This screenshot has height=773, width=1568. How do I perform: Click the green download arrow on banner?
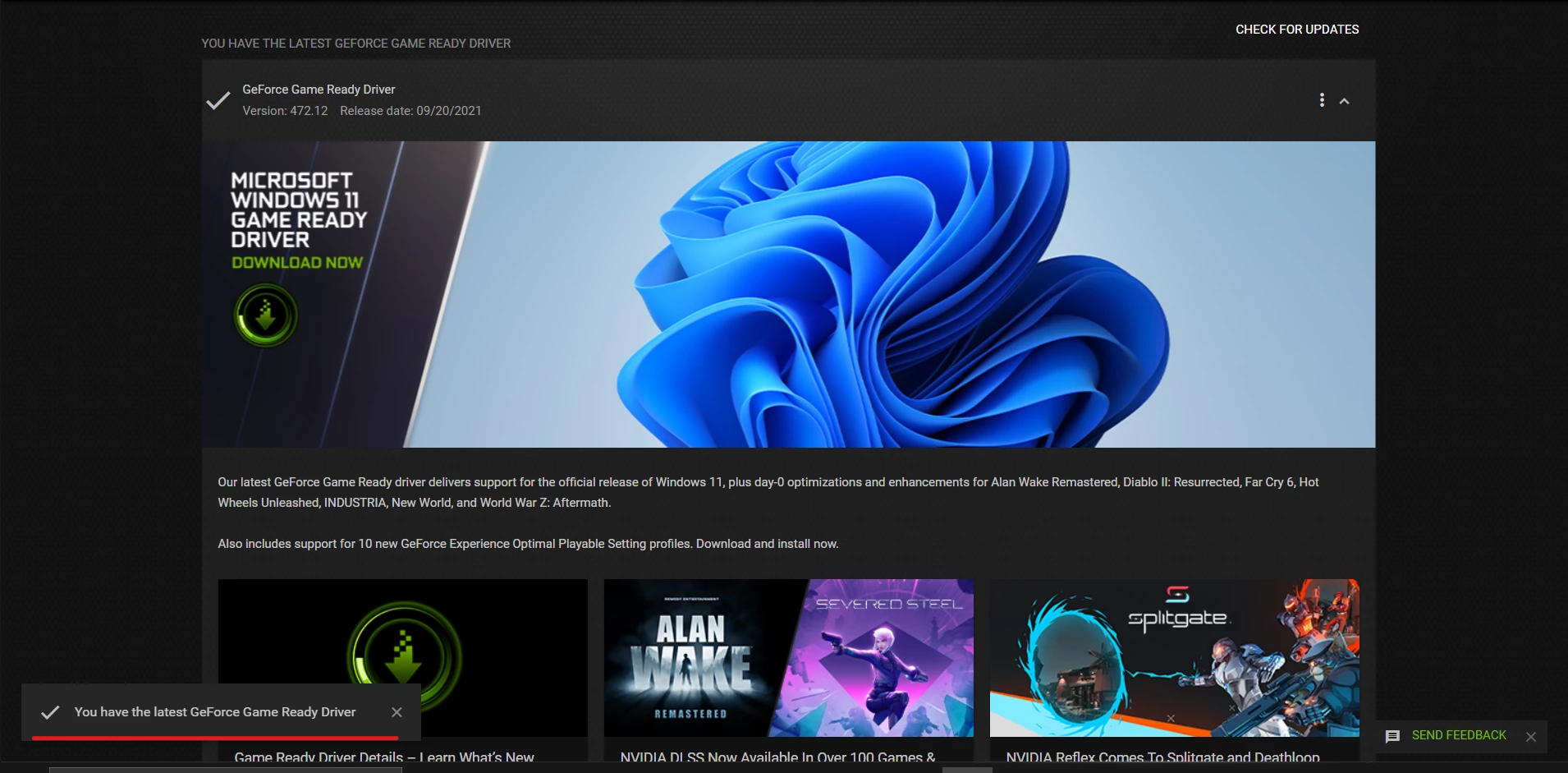265,315
